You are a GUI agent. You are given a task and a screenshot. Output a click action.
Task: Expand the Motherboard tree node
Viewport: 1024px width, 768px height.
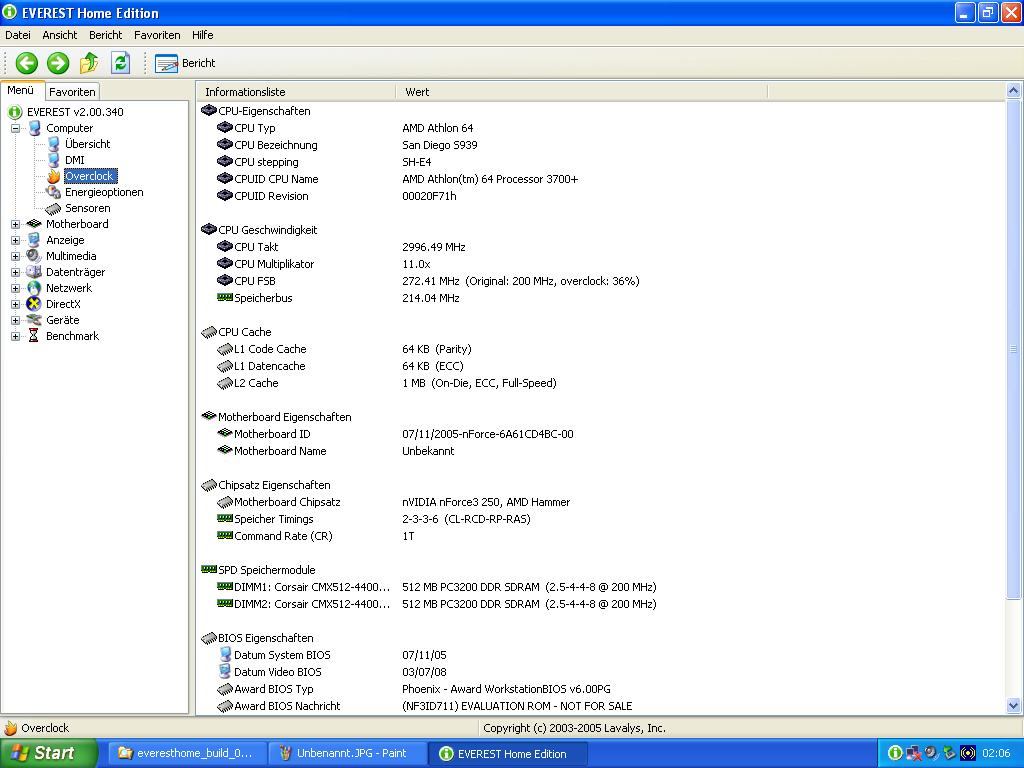pos(16,224)
